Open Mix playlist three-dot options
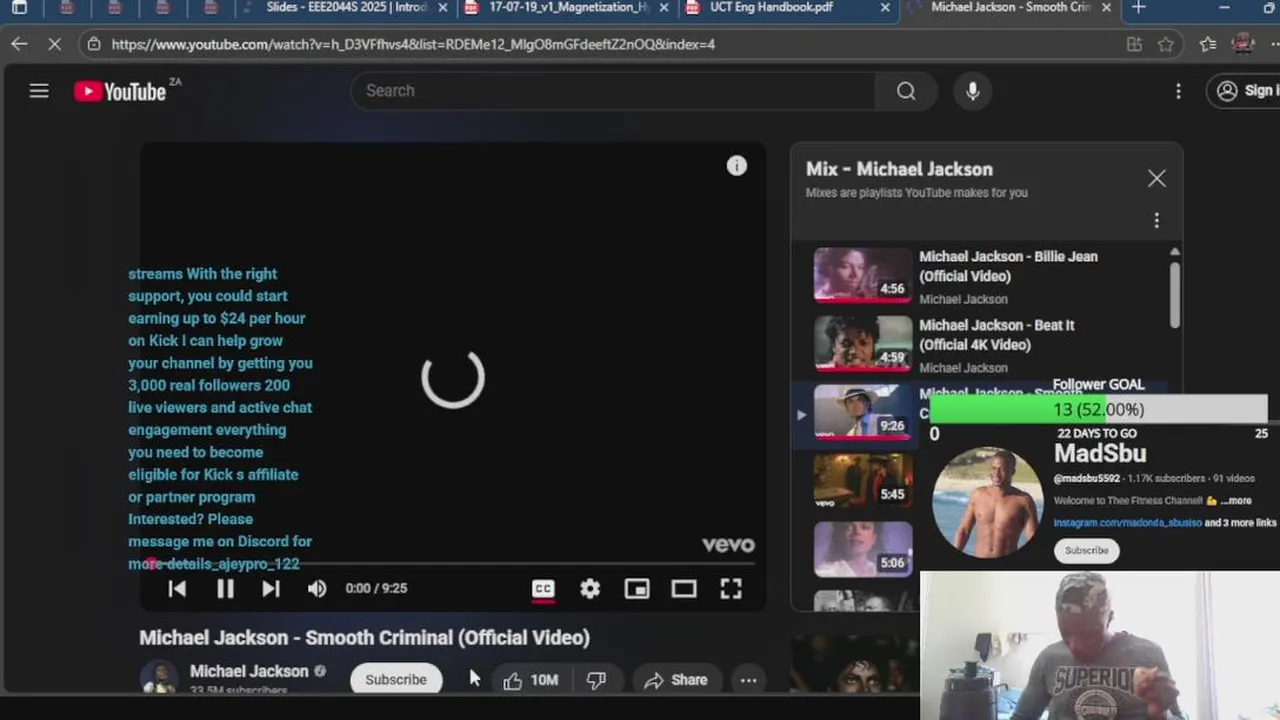Viewport: 1280px width, 720px height. [x=1157, y=220]
